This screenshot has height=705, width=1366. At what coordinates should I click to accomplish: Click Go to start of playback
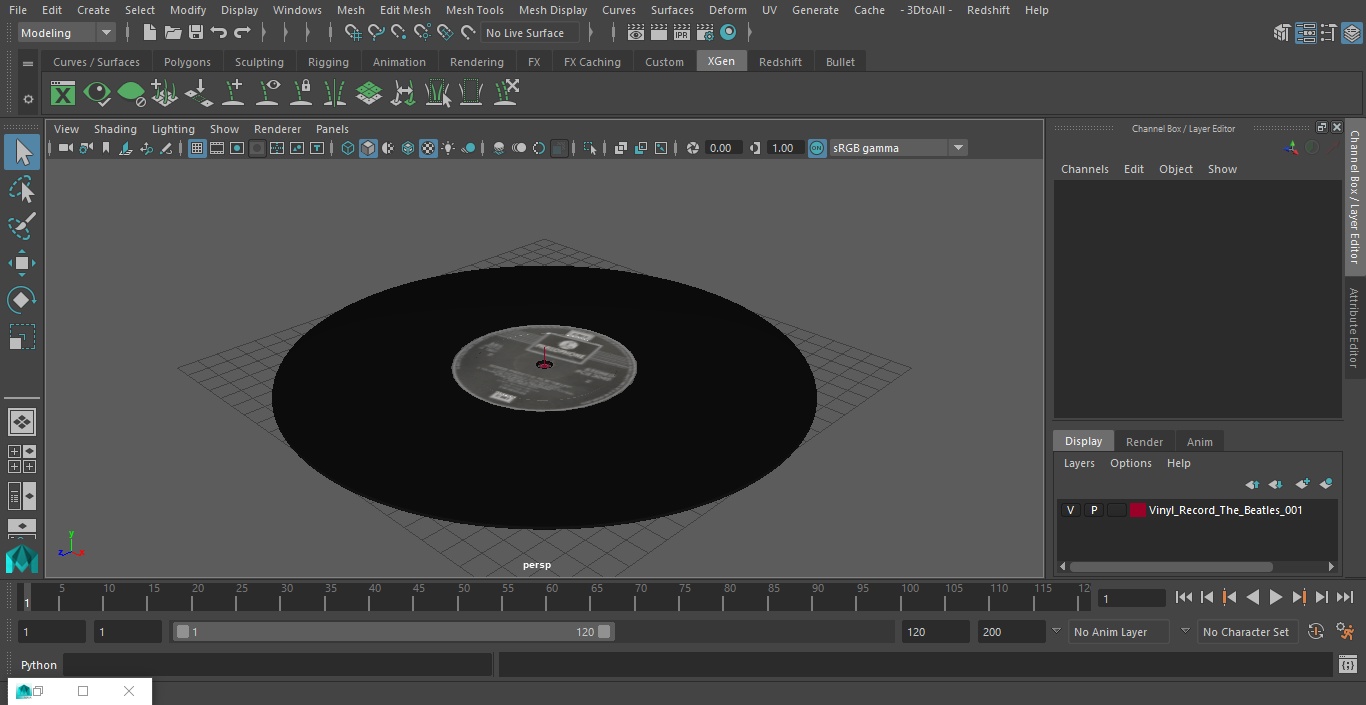point(1184,597)
